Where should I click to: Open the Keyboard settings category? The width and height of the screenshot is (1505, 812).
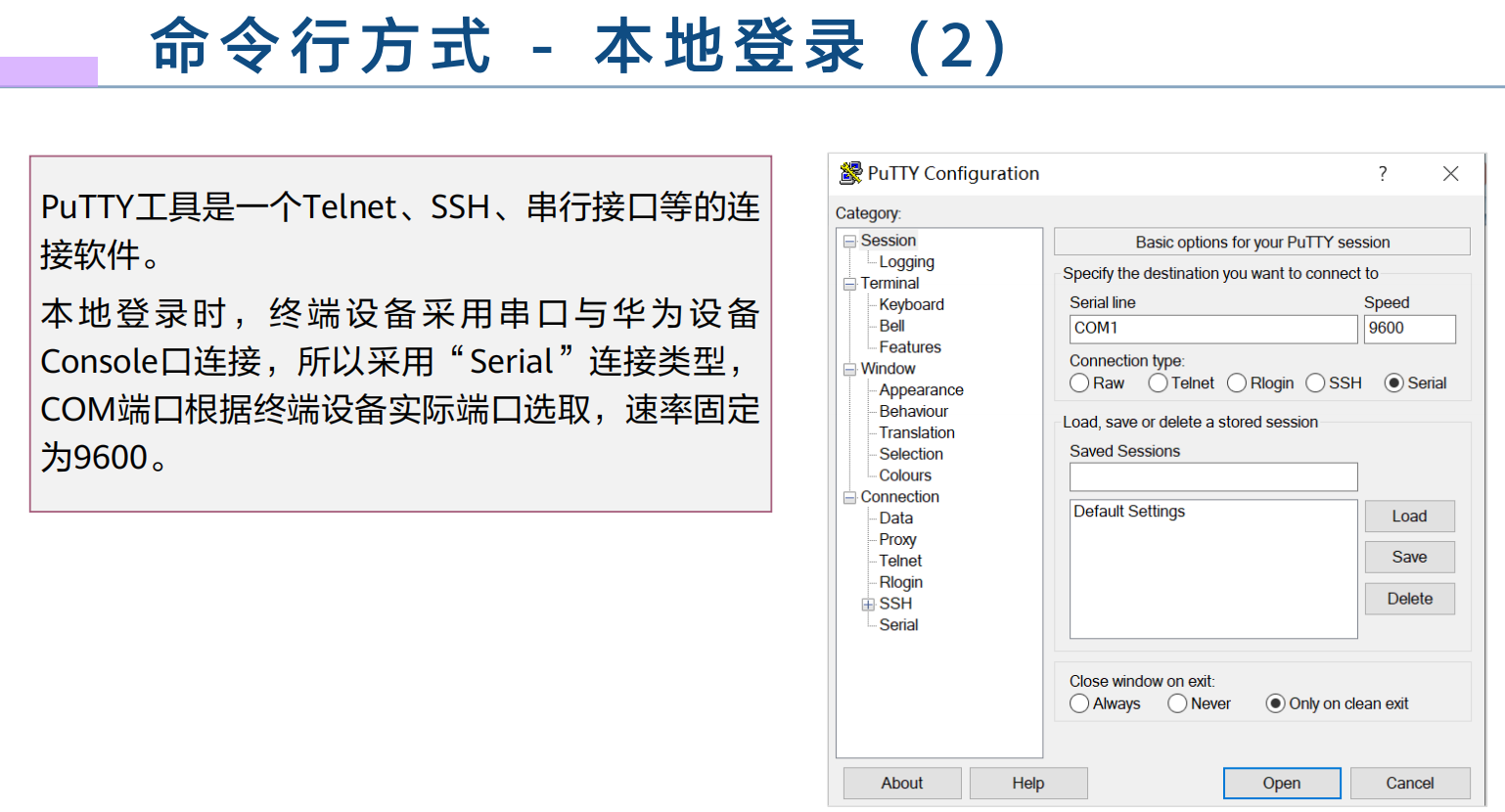(911, 305)
